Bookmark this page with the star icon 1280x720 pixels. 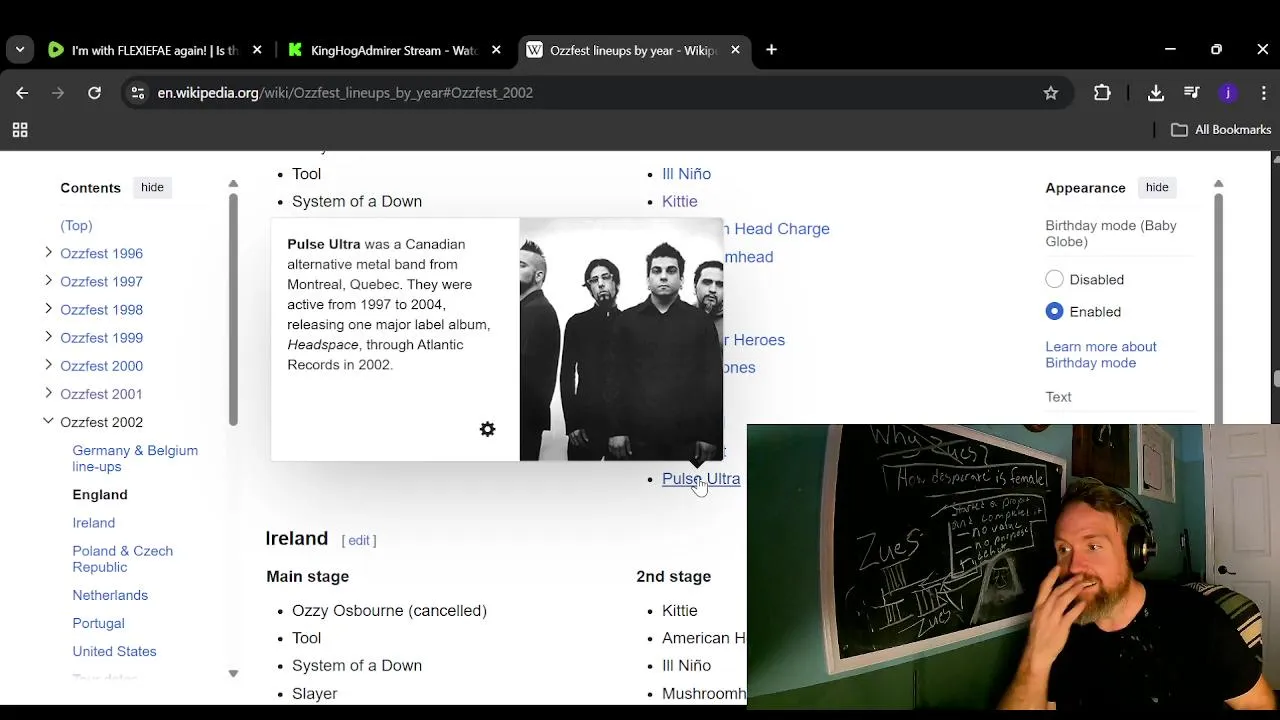1050,93
